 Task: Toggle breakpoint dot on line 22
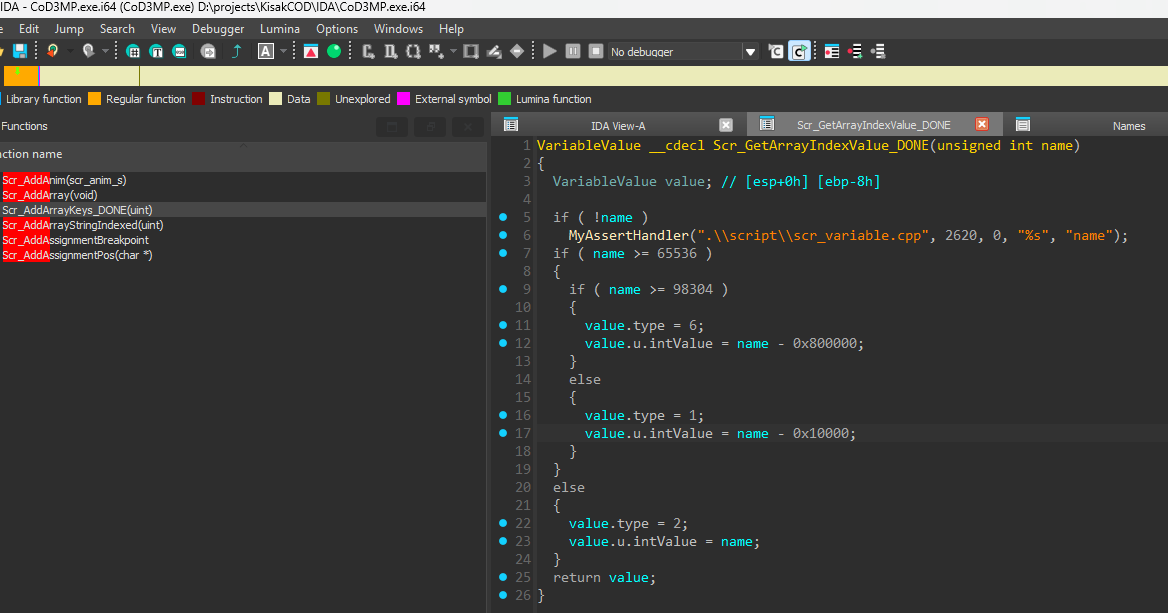coord(503,523)
